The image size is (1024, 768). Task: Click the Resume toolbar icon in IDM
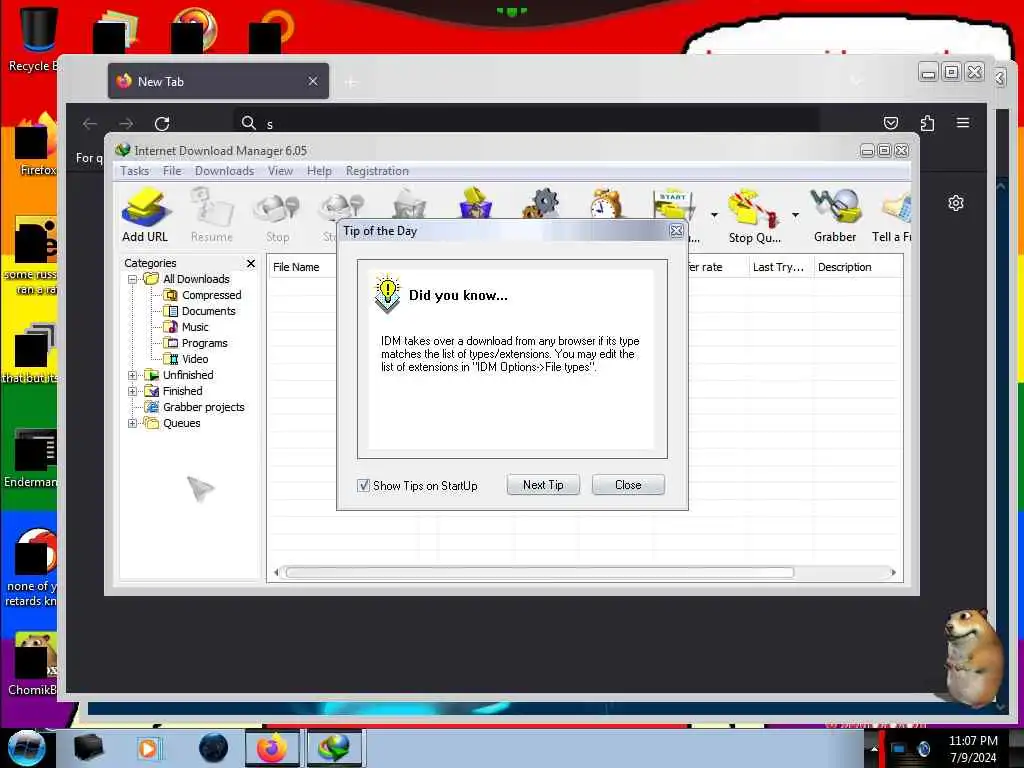[212, 216]
